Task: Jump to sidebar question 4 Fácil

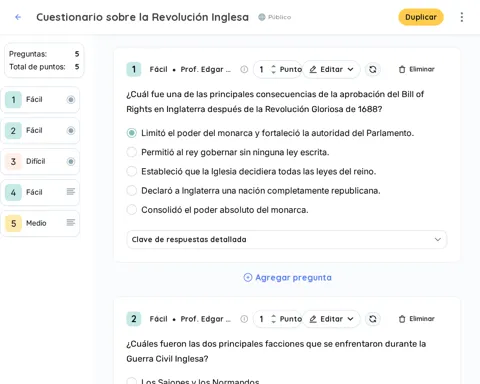Action: (x=40, y=192)
